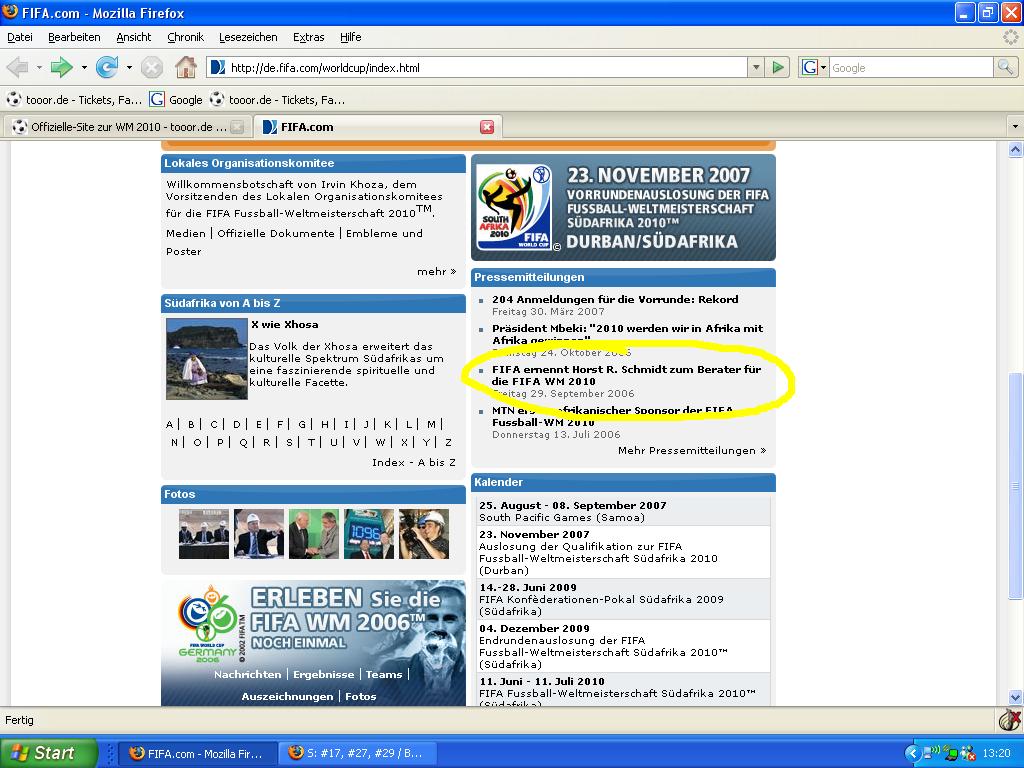Click the Windows Start button
The width and height of the screenshot is (1024, 768).
pyautogui.click(x=48, y=753)
